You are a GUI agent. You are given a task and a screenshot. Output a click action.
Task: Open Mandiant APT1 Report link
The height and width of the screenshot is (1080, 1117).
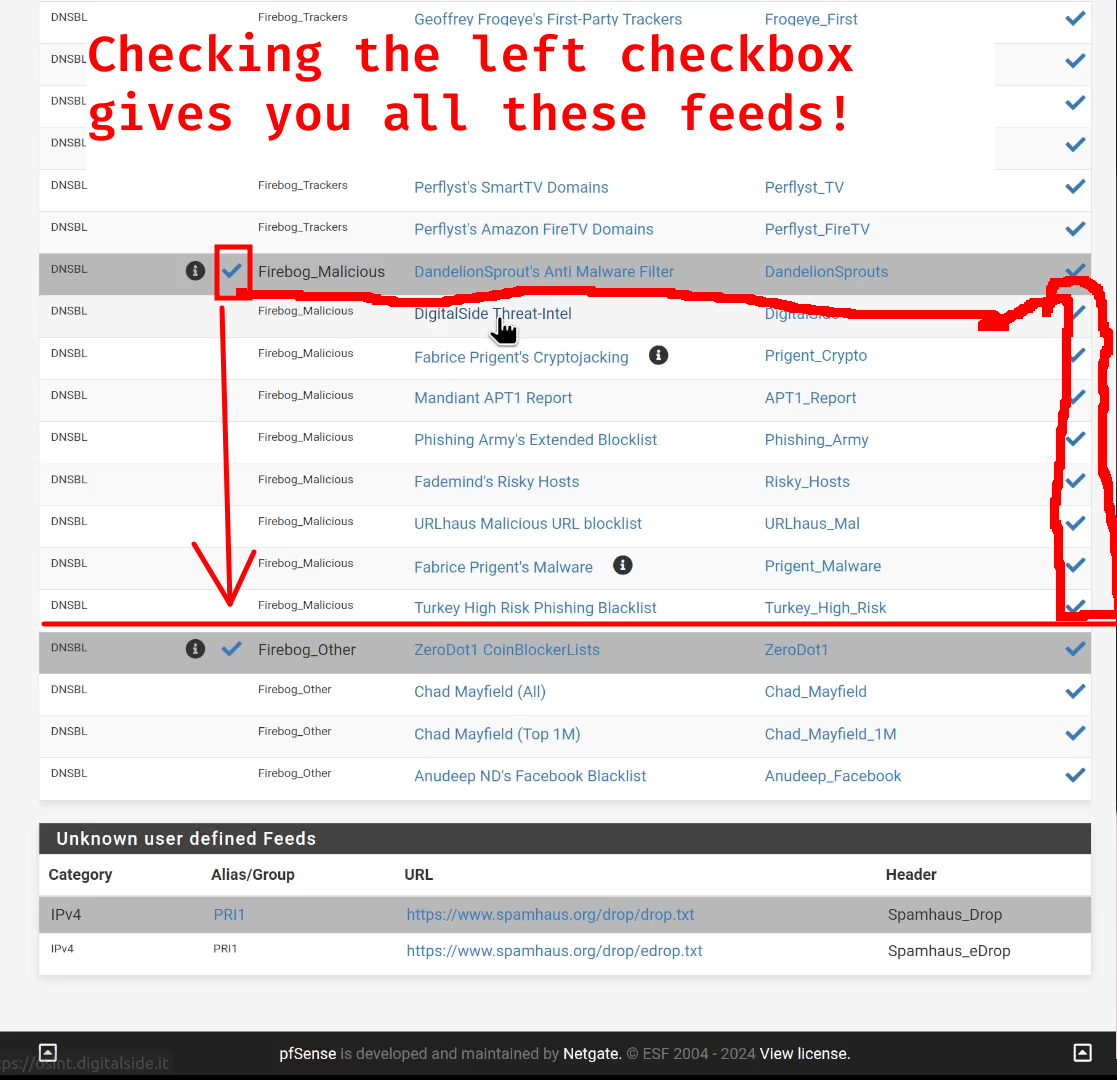(493, 398)
